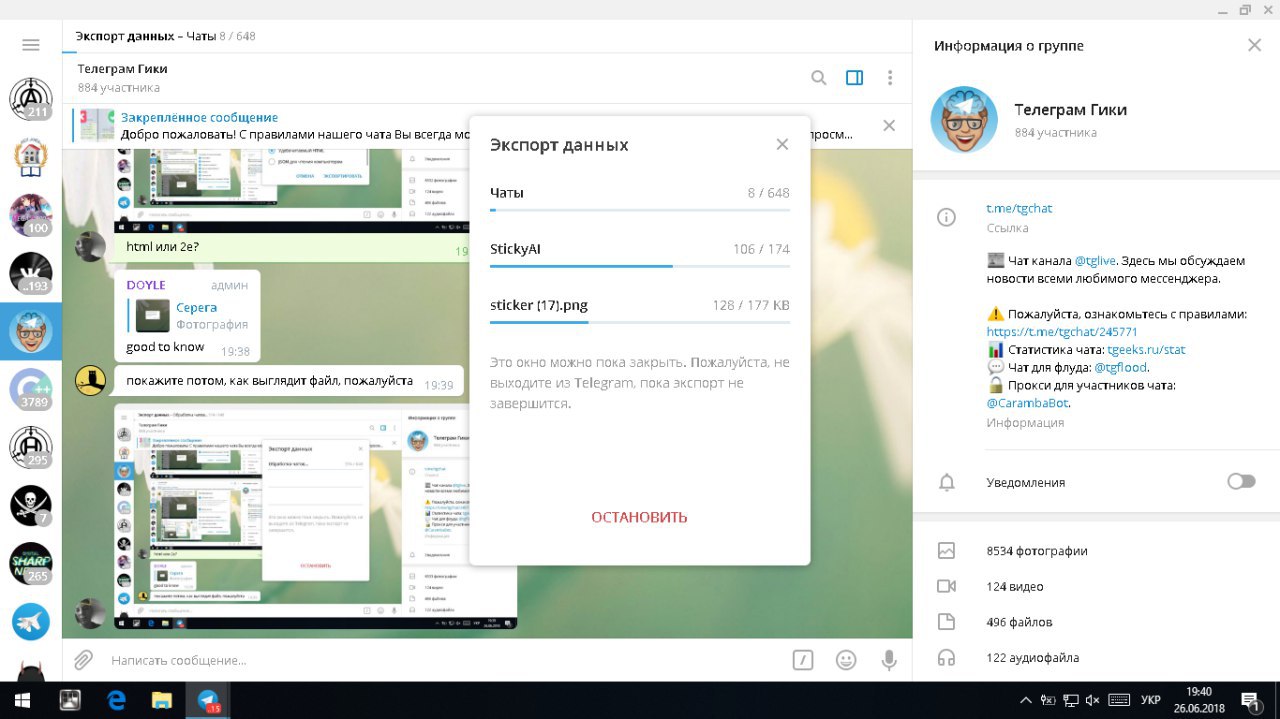Open the @CarambaBot proxy link
This screenshot has height=719, width=1280.
click(x=1027, y=403)
